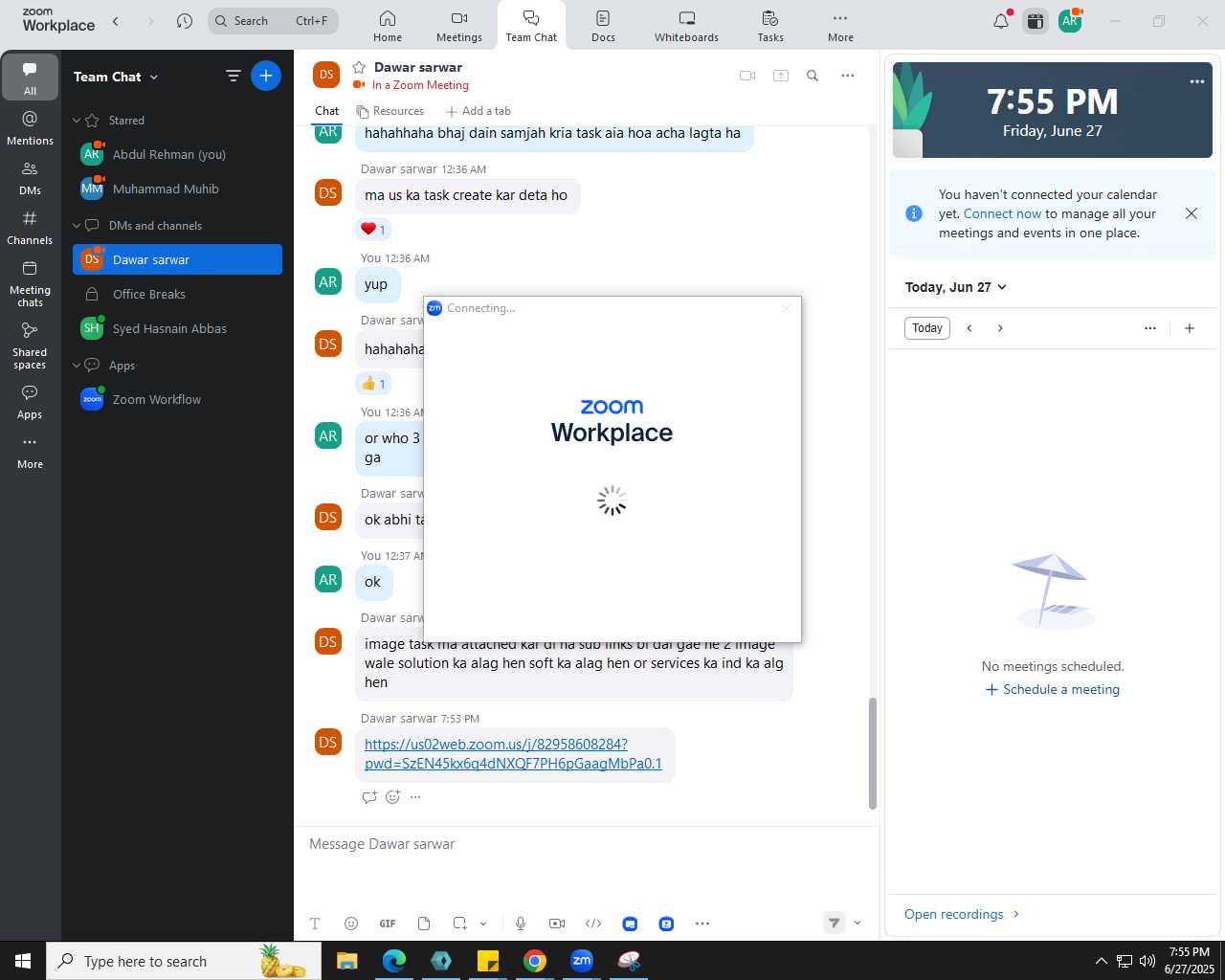Image resolution: width=1225 pixels, height=980 pixels.
Task: Open the compose bar more options ellipsis
Action: click(702, 924)
